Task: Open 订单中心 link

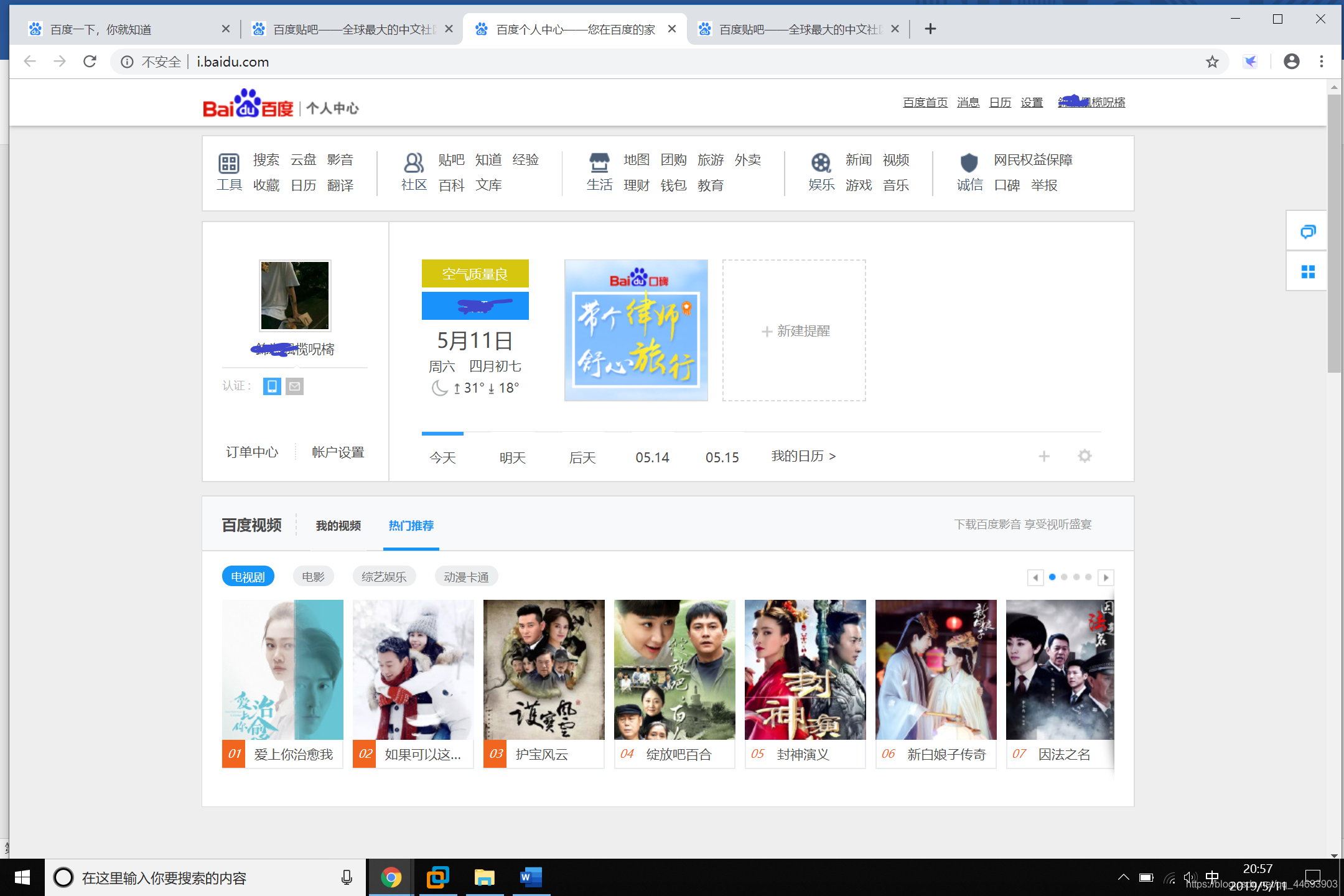Action: click(252, 452)
